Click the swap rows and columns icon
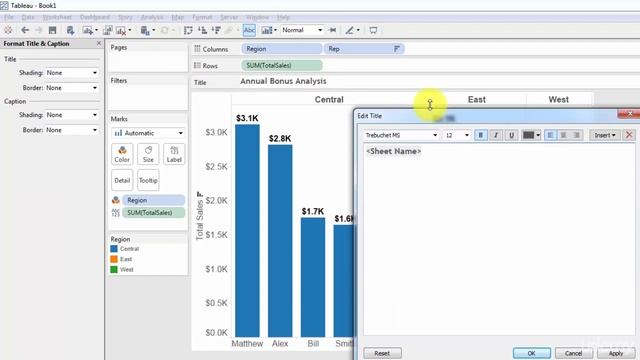The height and width of the screenshot is (360, 640). [x=188, y=30]
